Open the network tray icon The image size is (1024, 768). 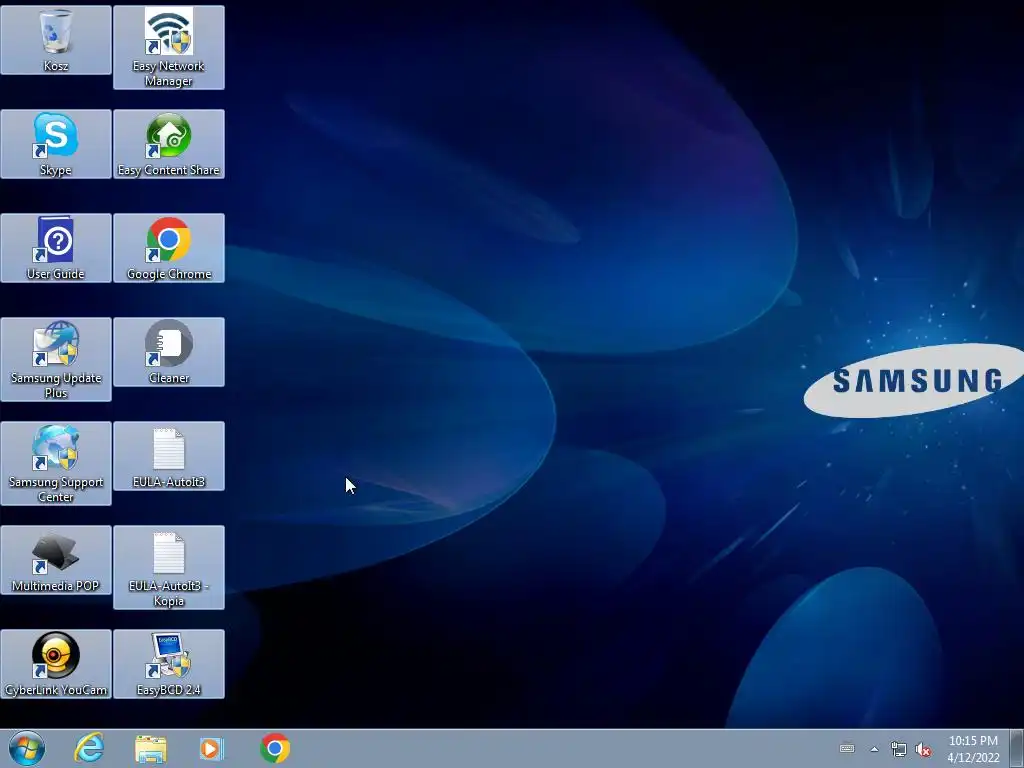(x=899, y=750)
